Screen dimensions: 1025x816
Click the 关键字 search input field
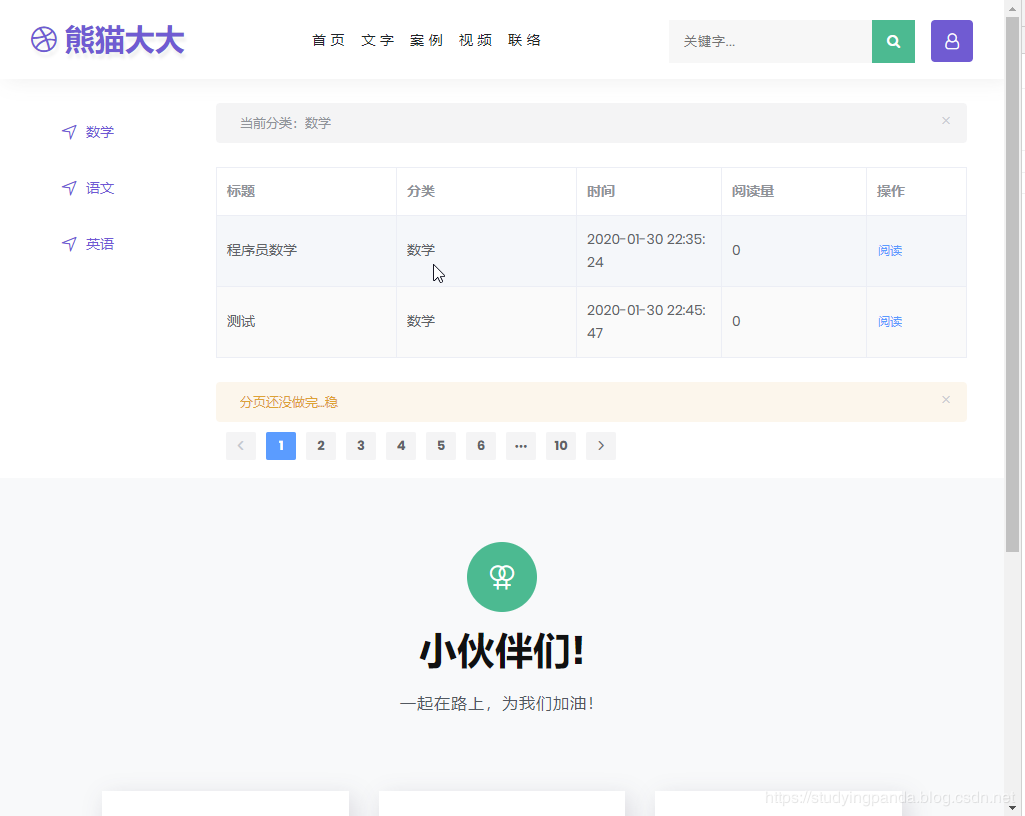[770, 41]
